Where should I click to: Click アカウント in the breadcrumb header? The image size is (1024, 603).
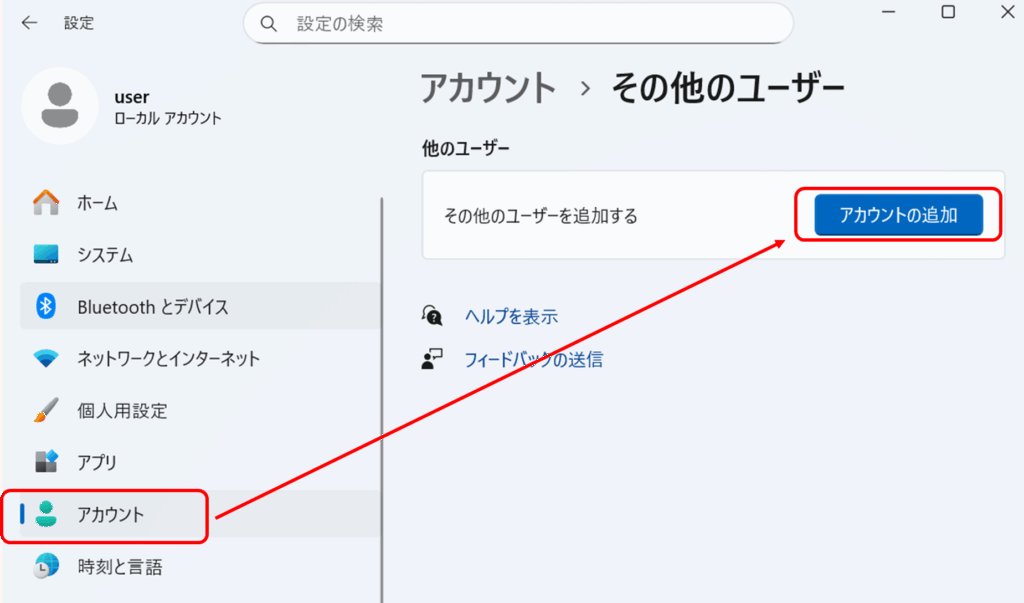[x=487, y=88]
